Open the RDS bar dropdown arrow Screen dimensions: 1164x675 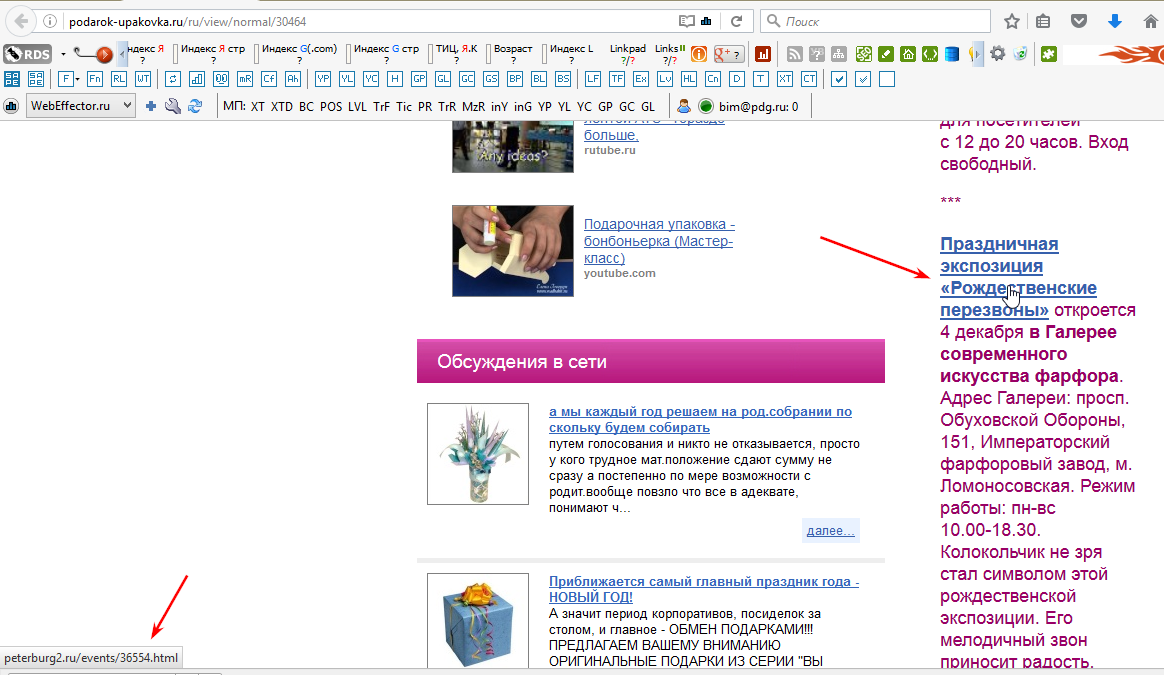click(63, 54)
